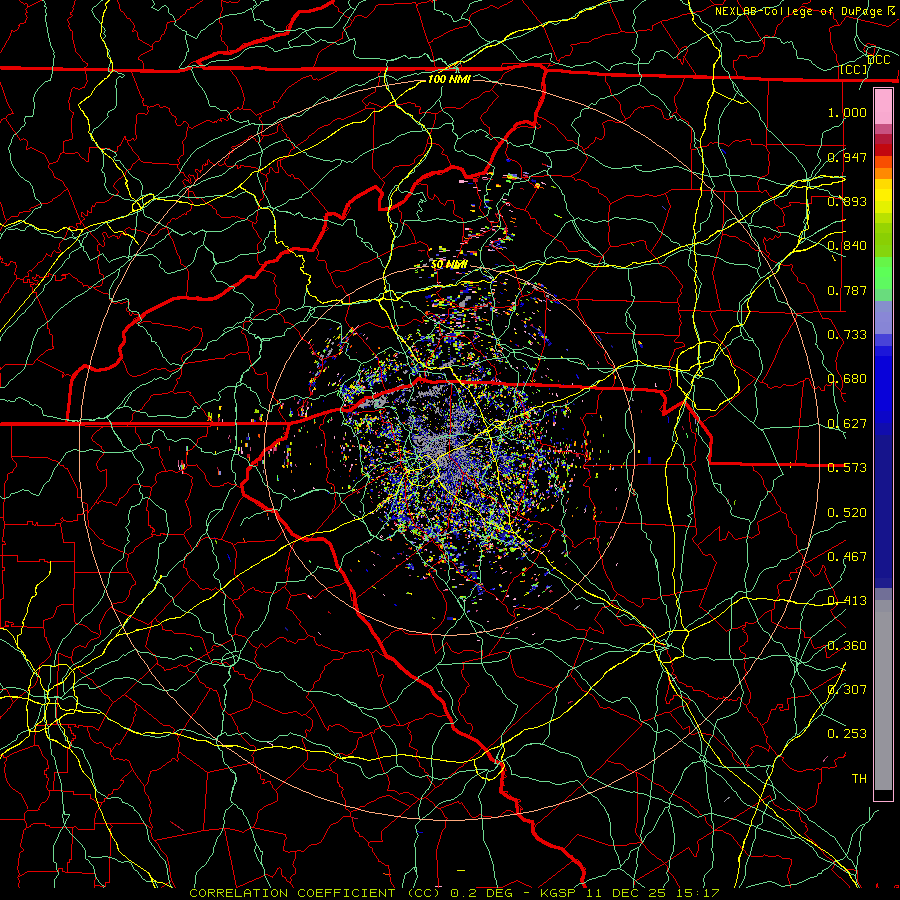The height and width of the screenshot is (900, 900).
Task: Click the 0.573 legend value
Action: pos(847,468)
